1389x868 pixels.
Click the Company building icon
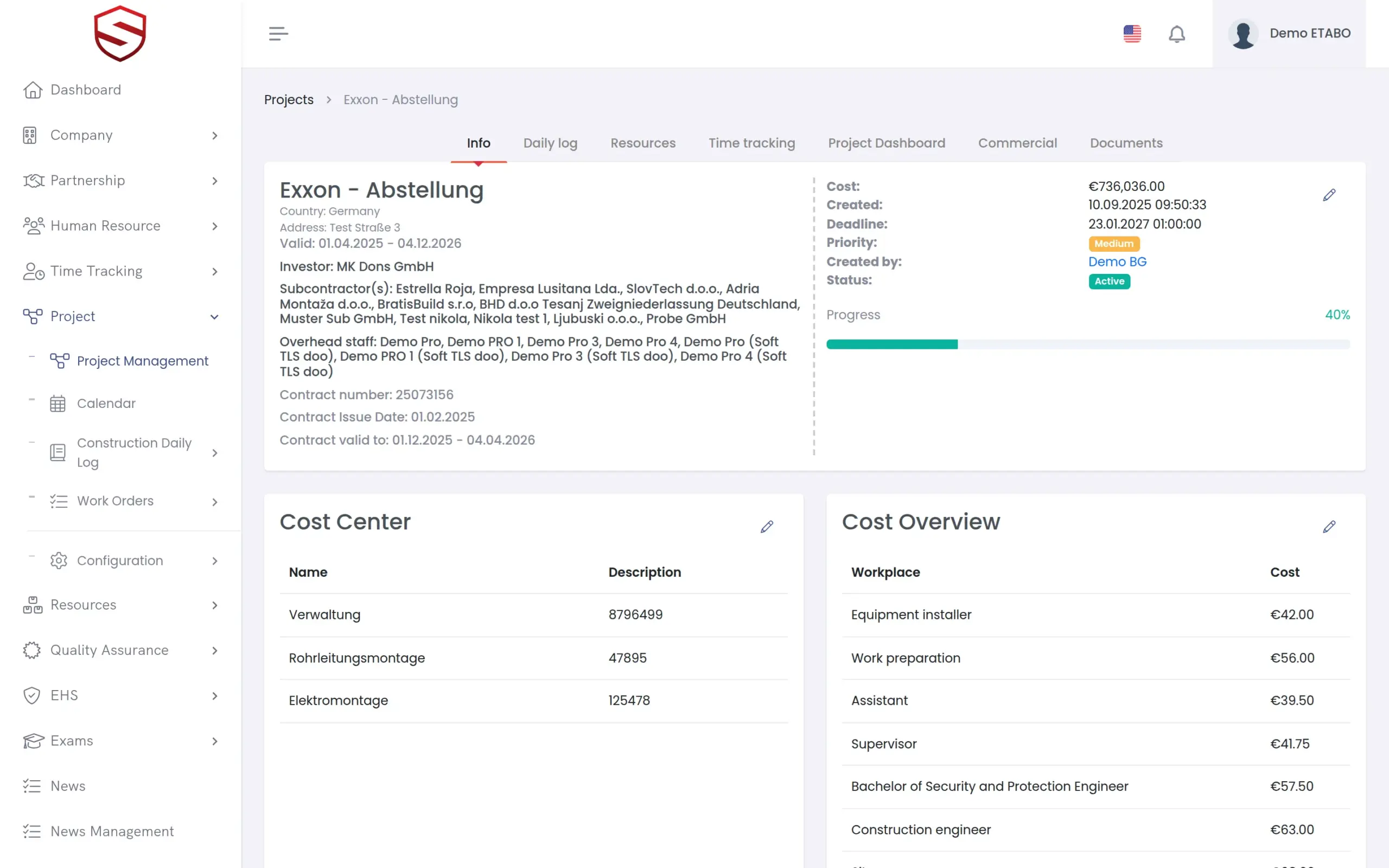30,136
